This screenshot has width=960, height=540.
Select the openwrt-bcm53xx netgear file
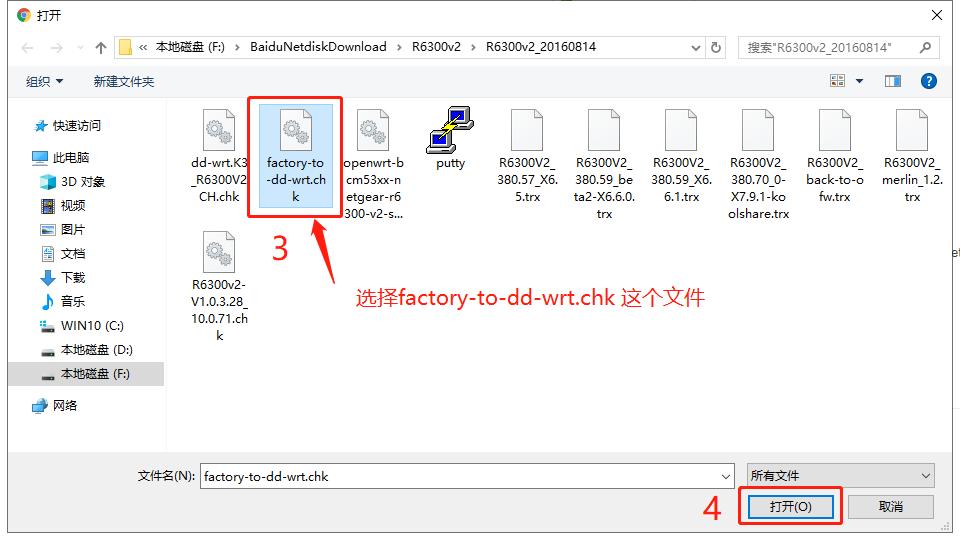coord(373,164)
